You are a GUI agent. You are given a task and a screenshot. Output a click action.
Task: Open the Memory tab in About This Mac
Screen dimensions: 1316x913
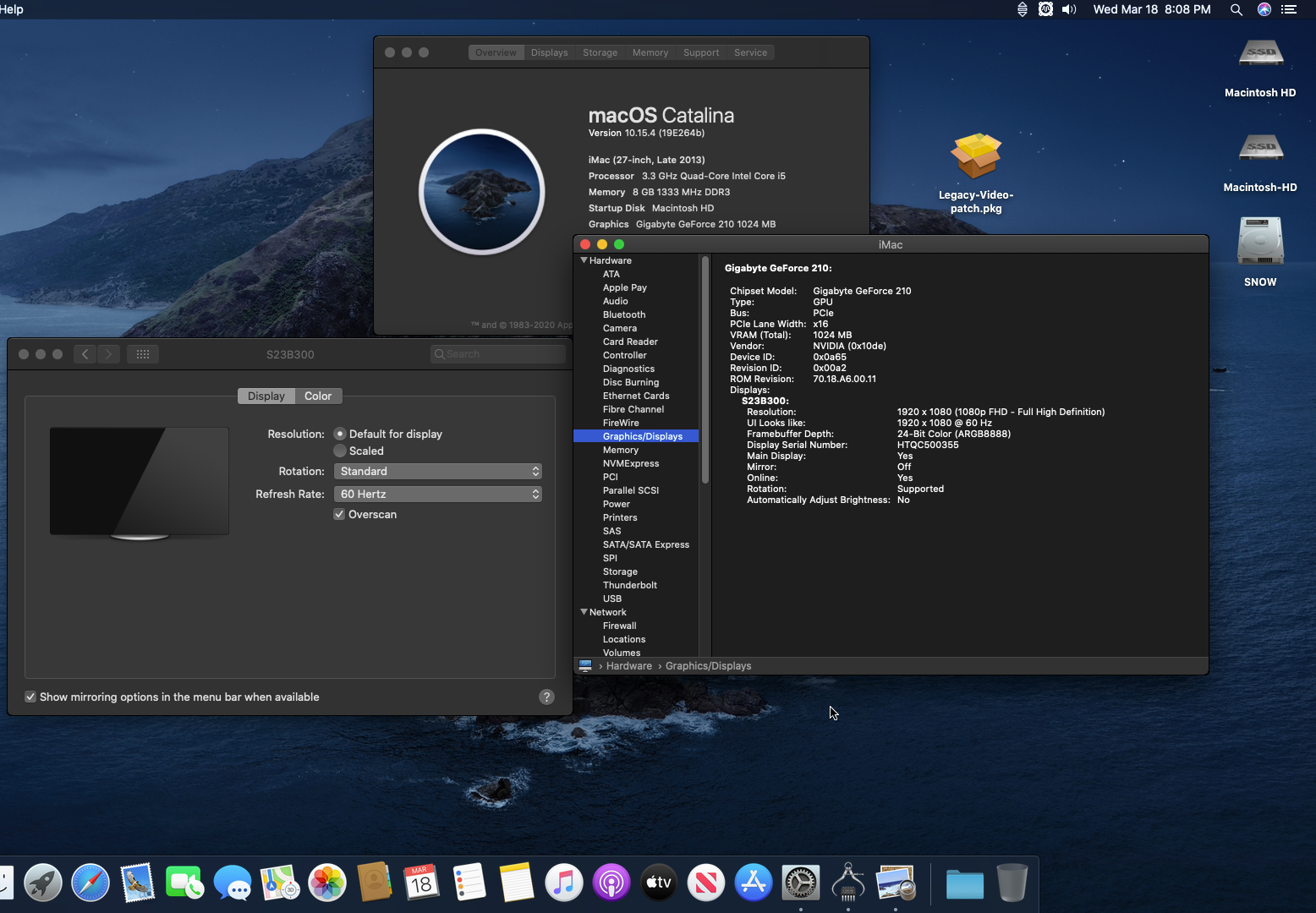(650, 52)
